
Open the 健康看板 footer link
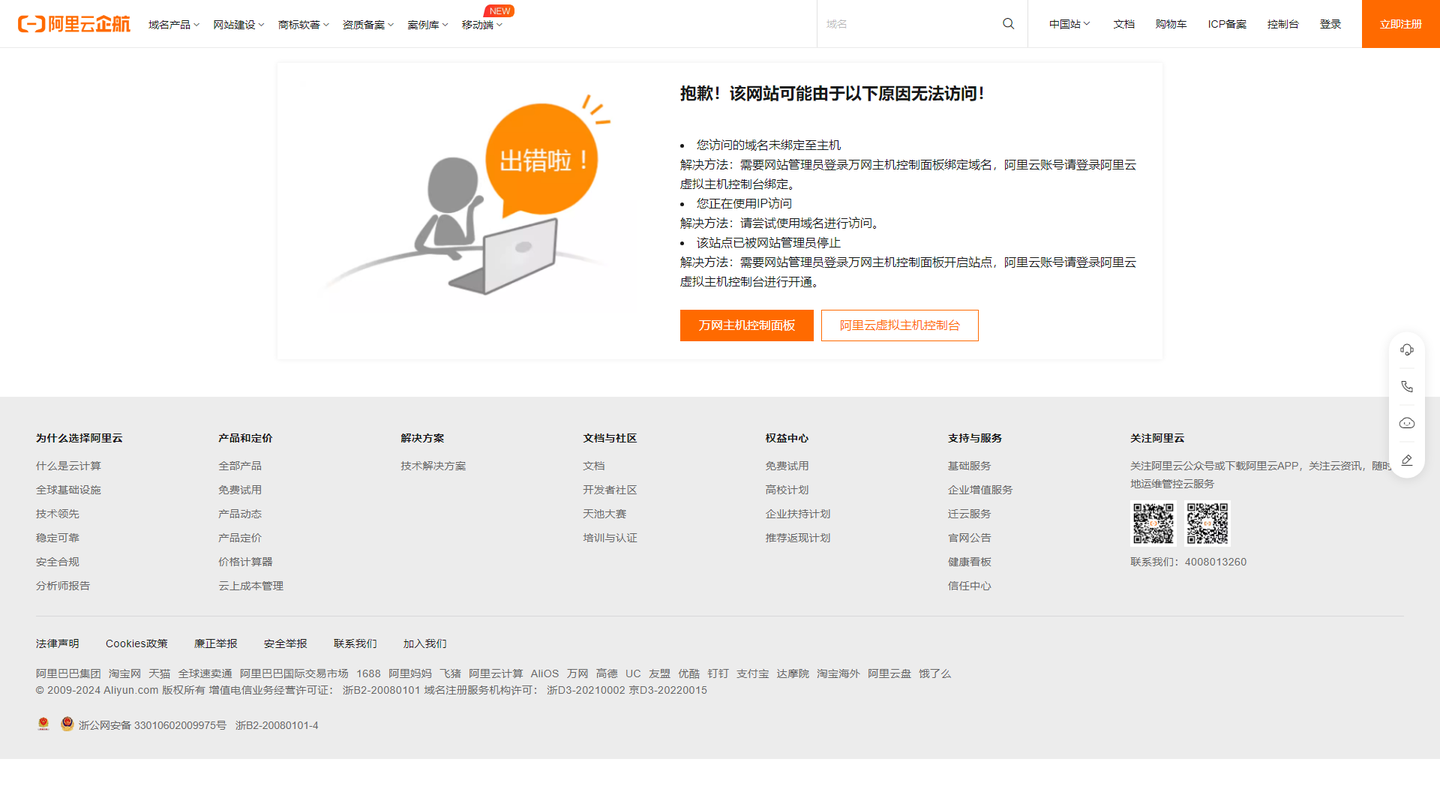pos(970,562)
